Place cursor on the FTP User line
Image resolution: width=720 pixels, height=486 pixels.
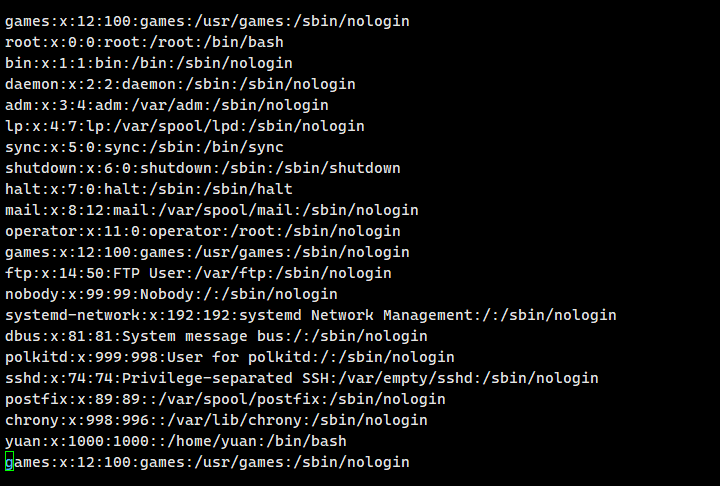(198, 273)
